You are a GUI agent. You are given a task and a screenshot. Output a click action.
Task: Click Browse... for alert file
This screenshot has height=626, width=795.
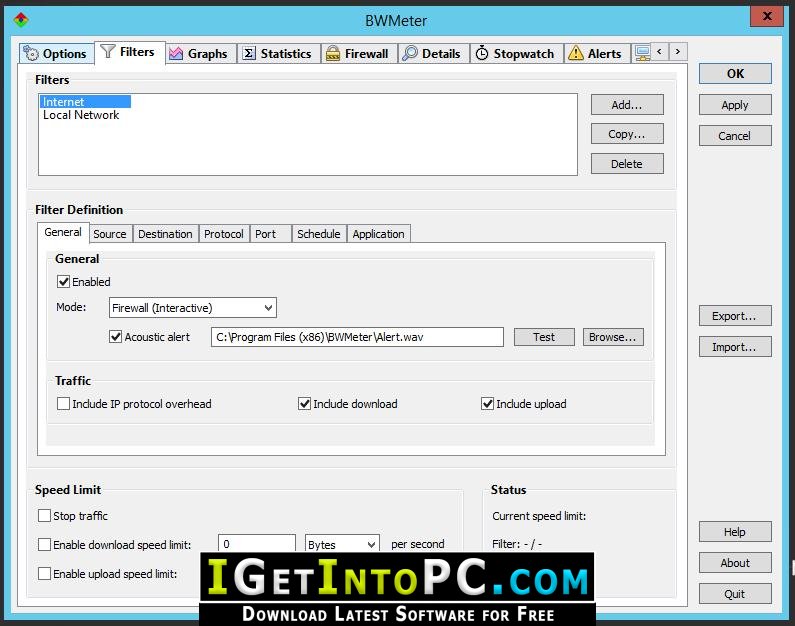pyautogui.click(x=613, y=337)
